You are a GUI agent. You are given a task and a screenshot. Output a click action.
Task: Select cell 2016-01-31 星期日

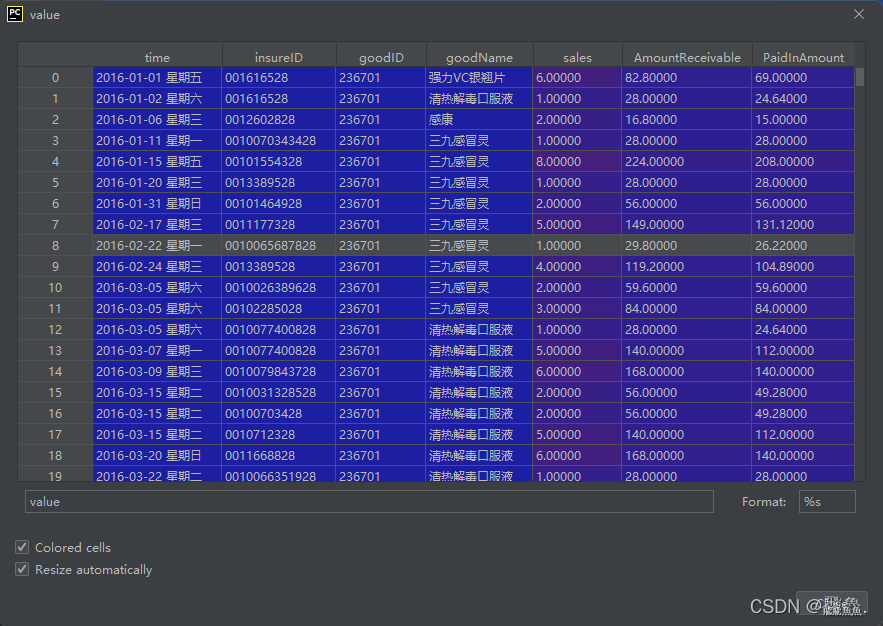[157, 204]
